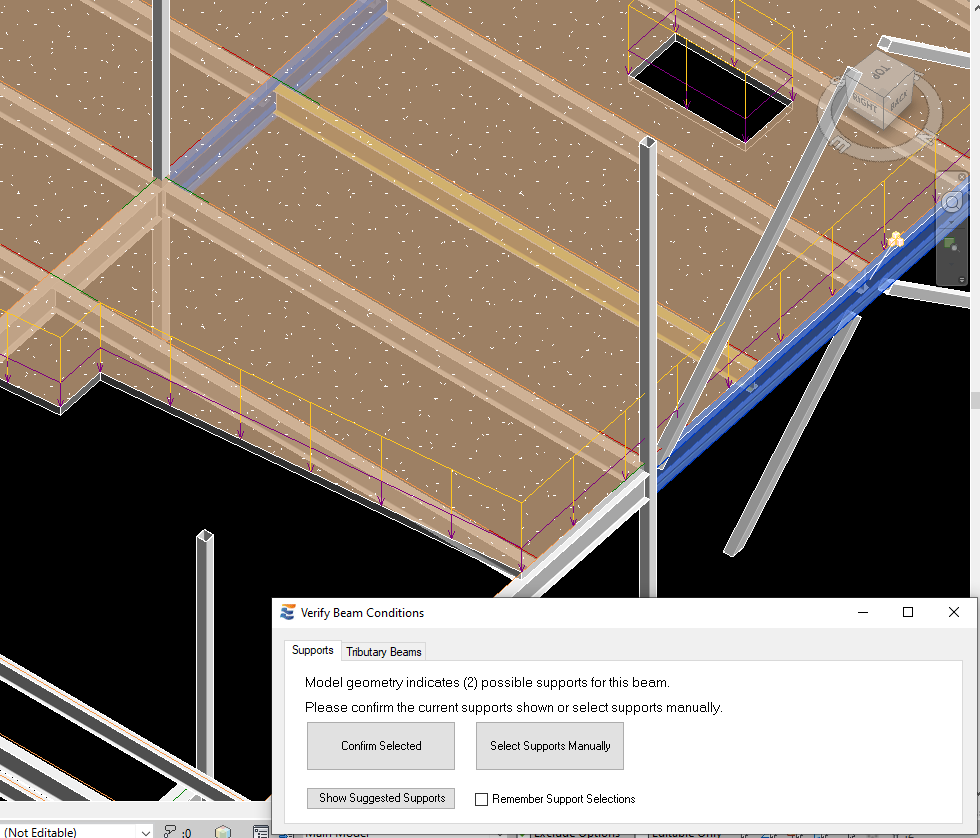Maximize the Verify Beam Conditions dialog
This screenshot has width=980, height=838.
click(908, 612)
